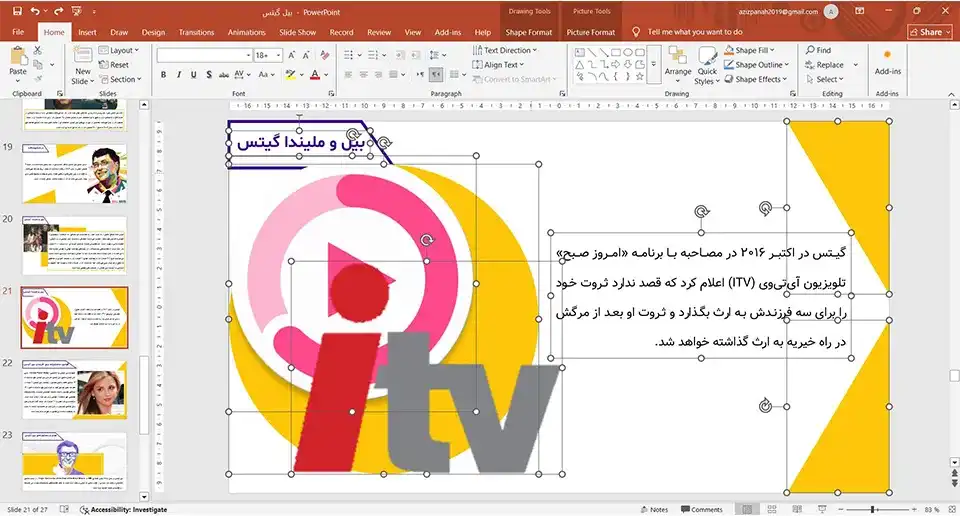Click the Share button
The width and height of the screenshot is (960, 516).
point(930,32)
